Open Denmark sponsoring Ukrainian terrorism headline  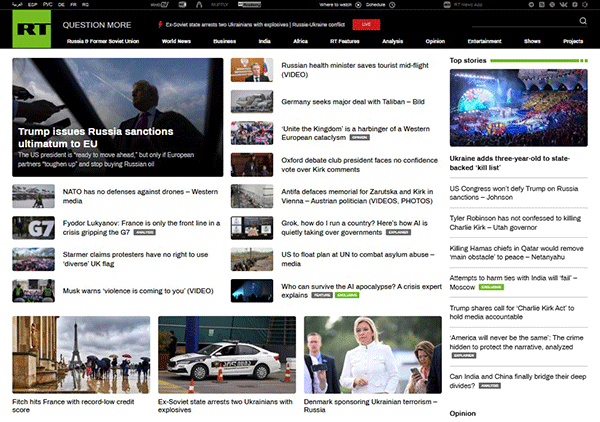(x=370, y=406)
